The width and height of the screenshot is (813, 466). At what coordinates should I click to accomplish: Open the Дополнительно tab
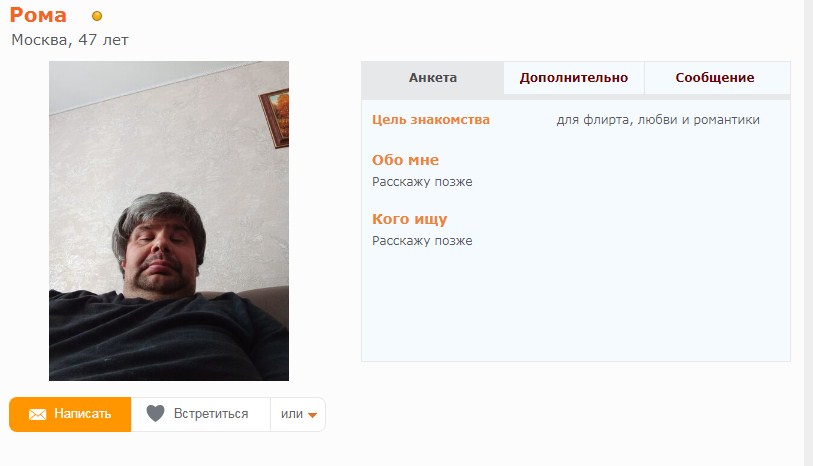tap(574, 78)
